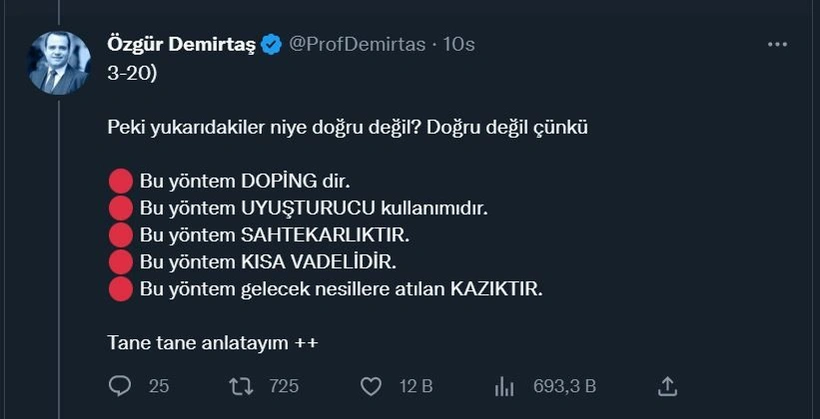The image size is (820, 419).
Task: Click the red circle beside KAZIKTIR line
Action: pos(120,290)
